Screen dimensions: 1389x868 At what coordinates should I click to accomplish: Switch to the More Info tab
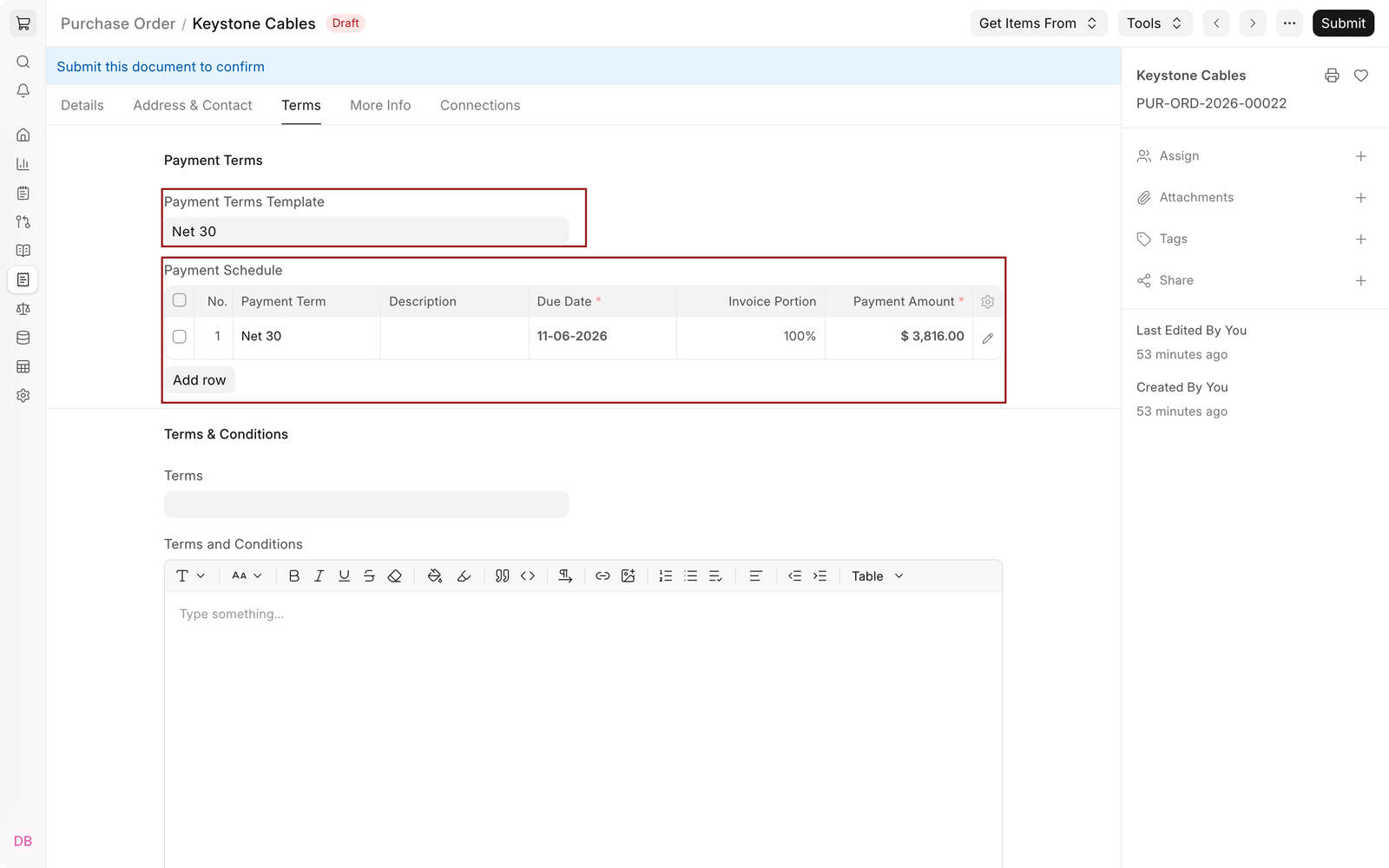380,105
